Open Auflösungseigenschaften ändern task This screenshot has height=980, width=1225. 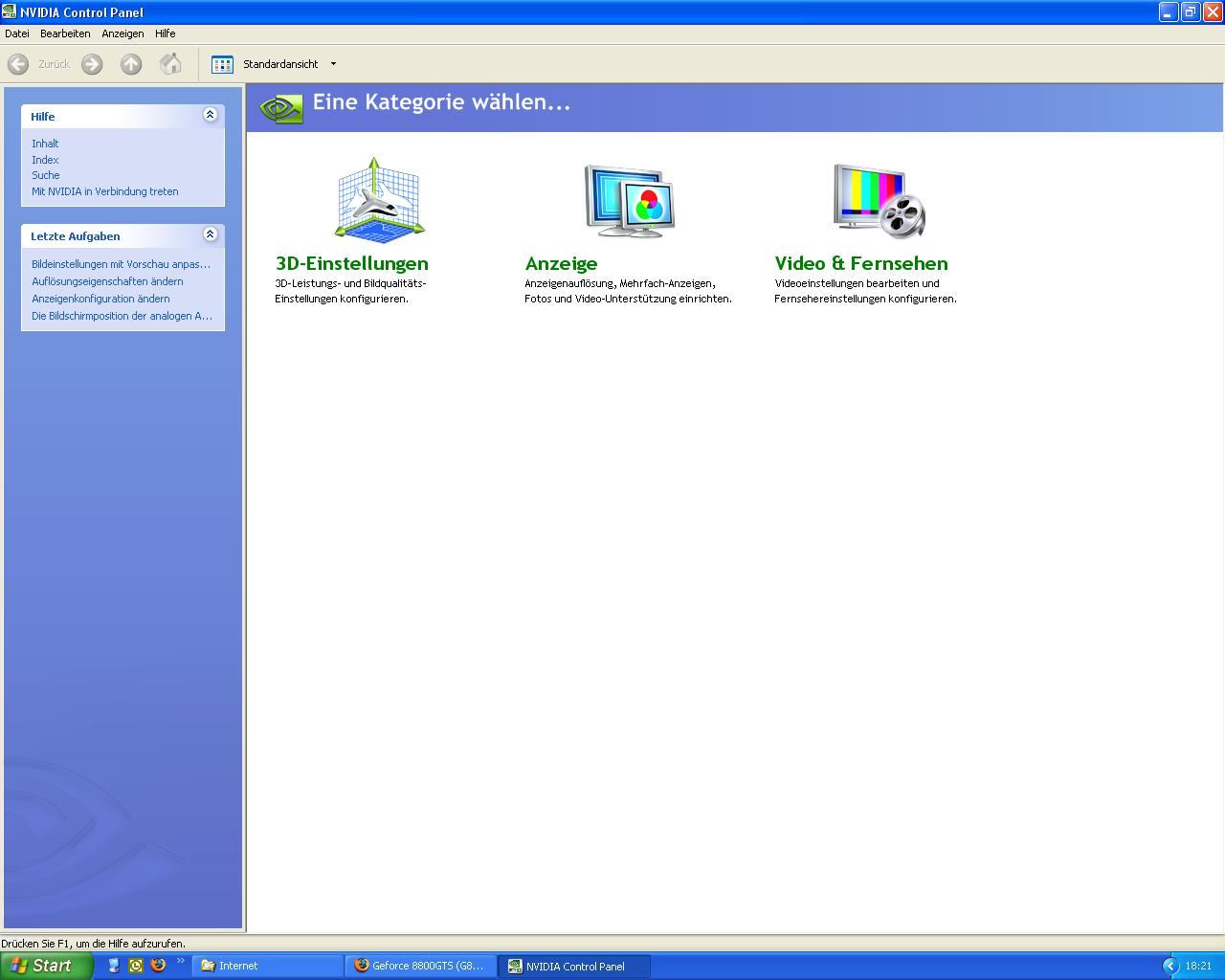click(x=107, y=281)
